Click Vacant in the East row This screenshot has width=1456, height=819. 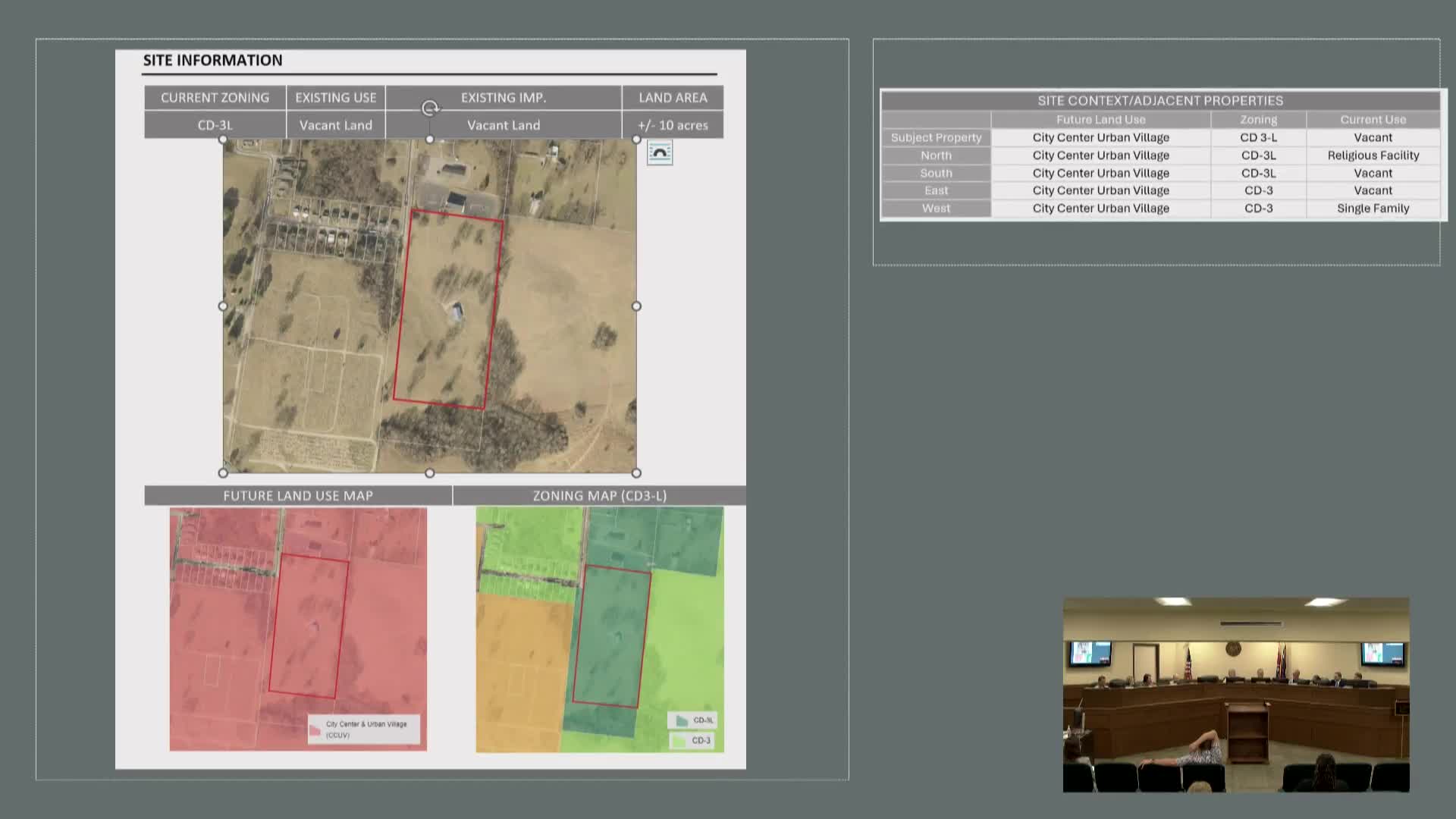(x=1373, y=190)
